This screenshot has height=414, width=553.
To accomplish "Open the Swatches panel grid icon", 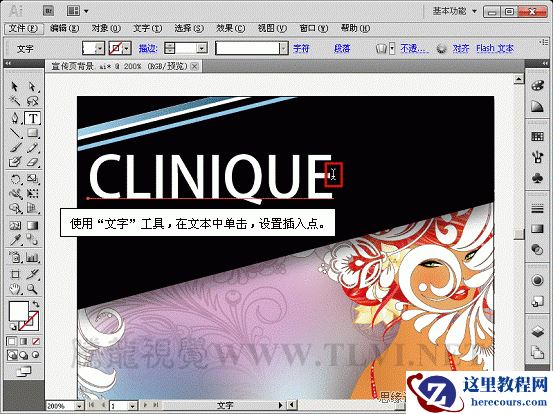I will (537, 136).
